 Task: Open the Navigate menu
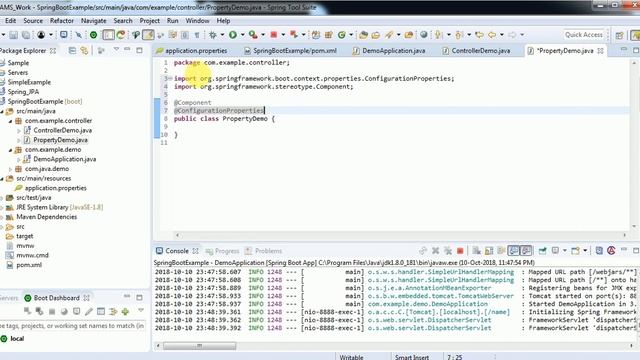click(93, 21)
